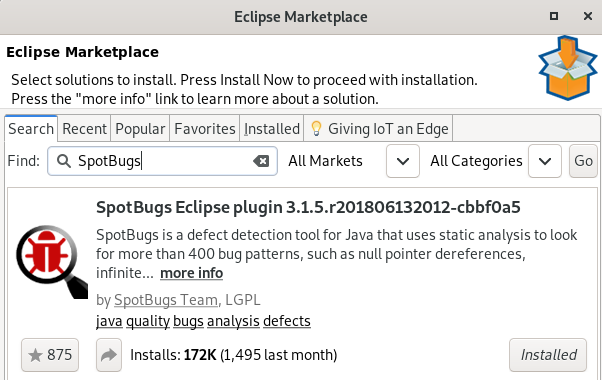Open the more info link
Screen dimensions: 602x380
(x=192, y=273)
